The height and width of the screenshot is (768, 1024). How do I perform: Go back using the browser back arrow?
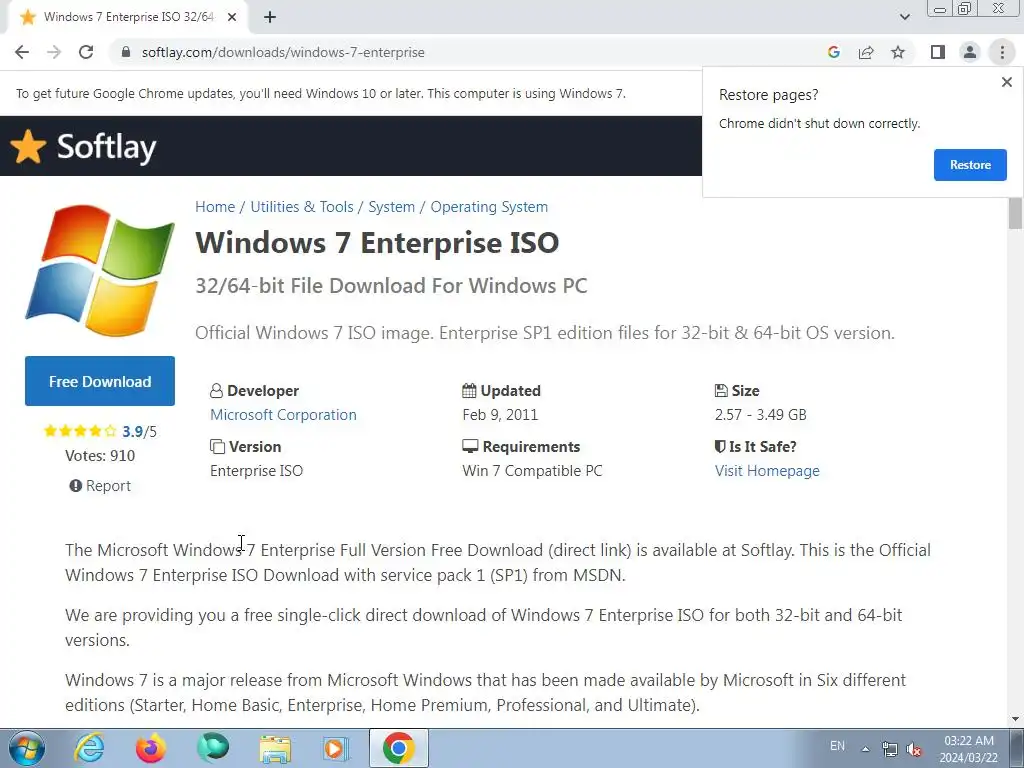22,52
